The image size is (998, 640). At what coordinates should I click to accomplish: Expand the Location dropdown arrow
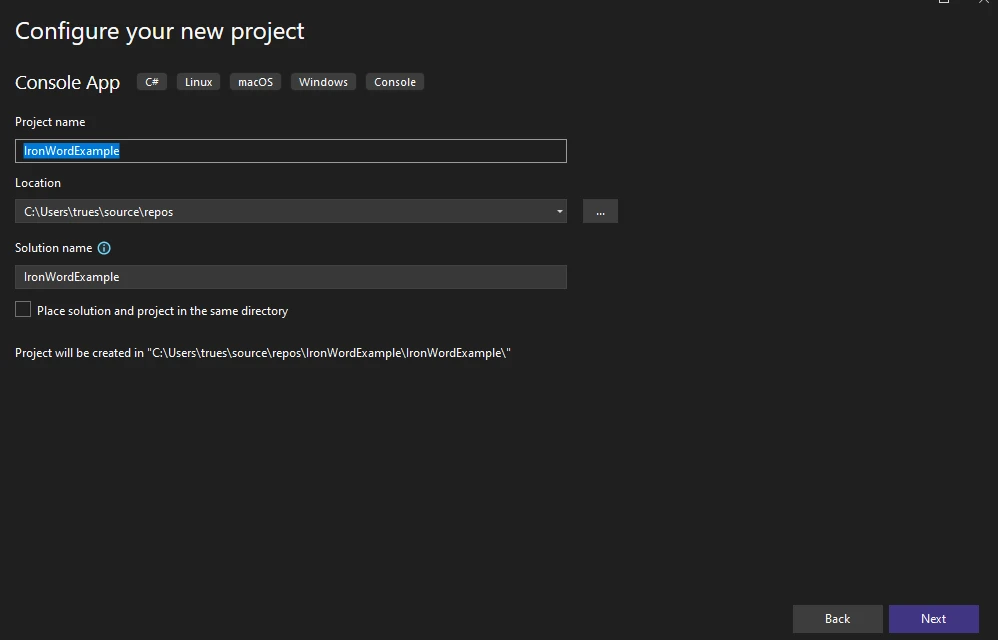tap(559, 211)
